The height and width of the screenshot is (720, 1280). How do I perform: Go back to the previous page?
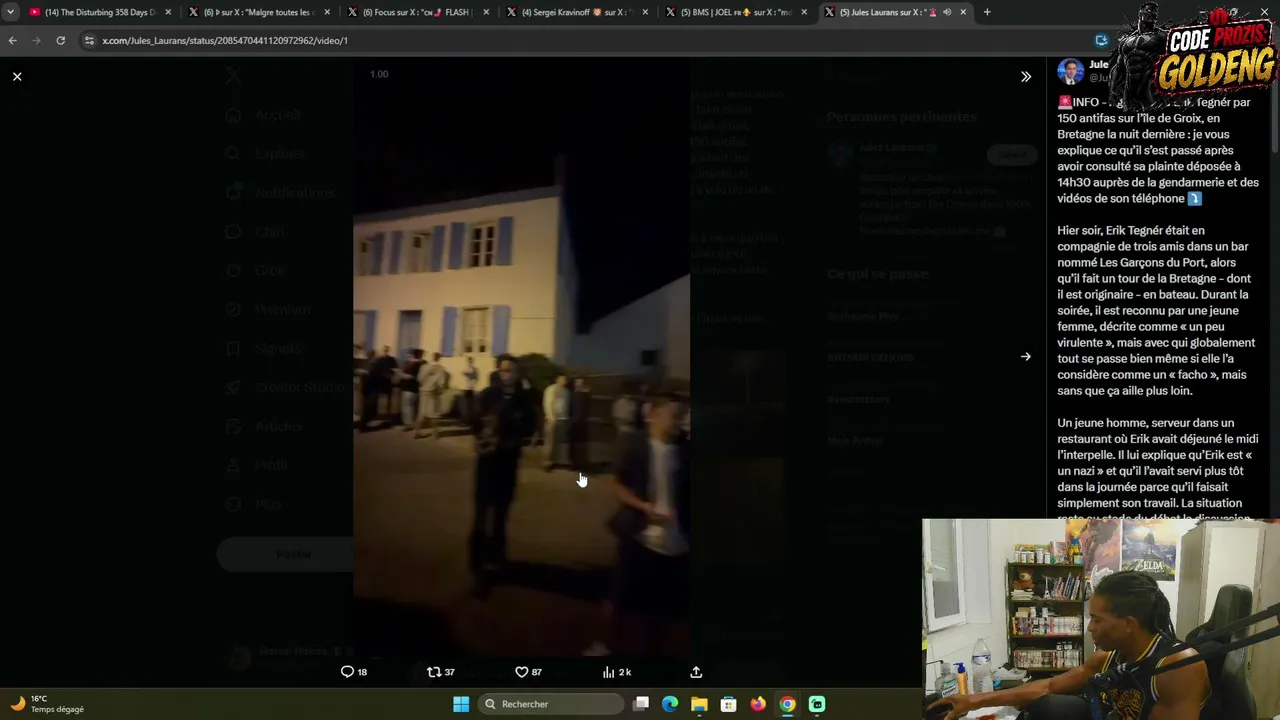pyautogui.click(x=13, y=40)
